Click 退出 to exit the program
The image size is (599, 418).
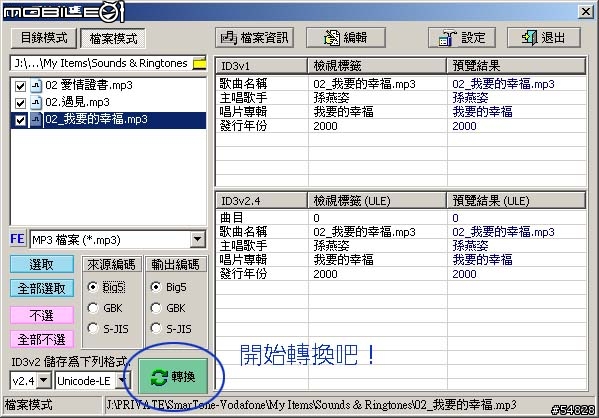pos(544,37)
